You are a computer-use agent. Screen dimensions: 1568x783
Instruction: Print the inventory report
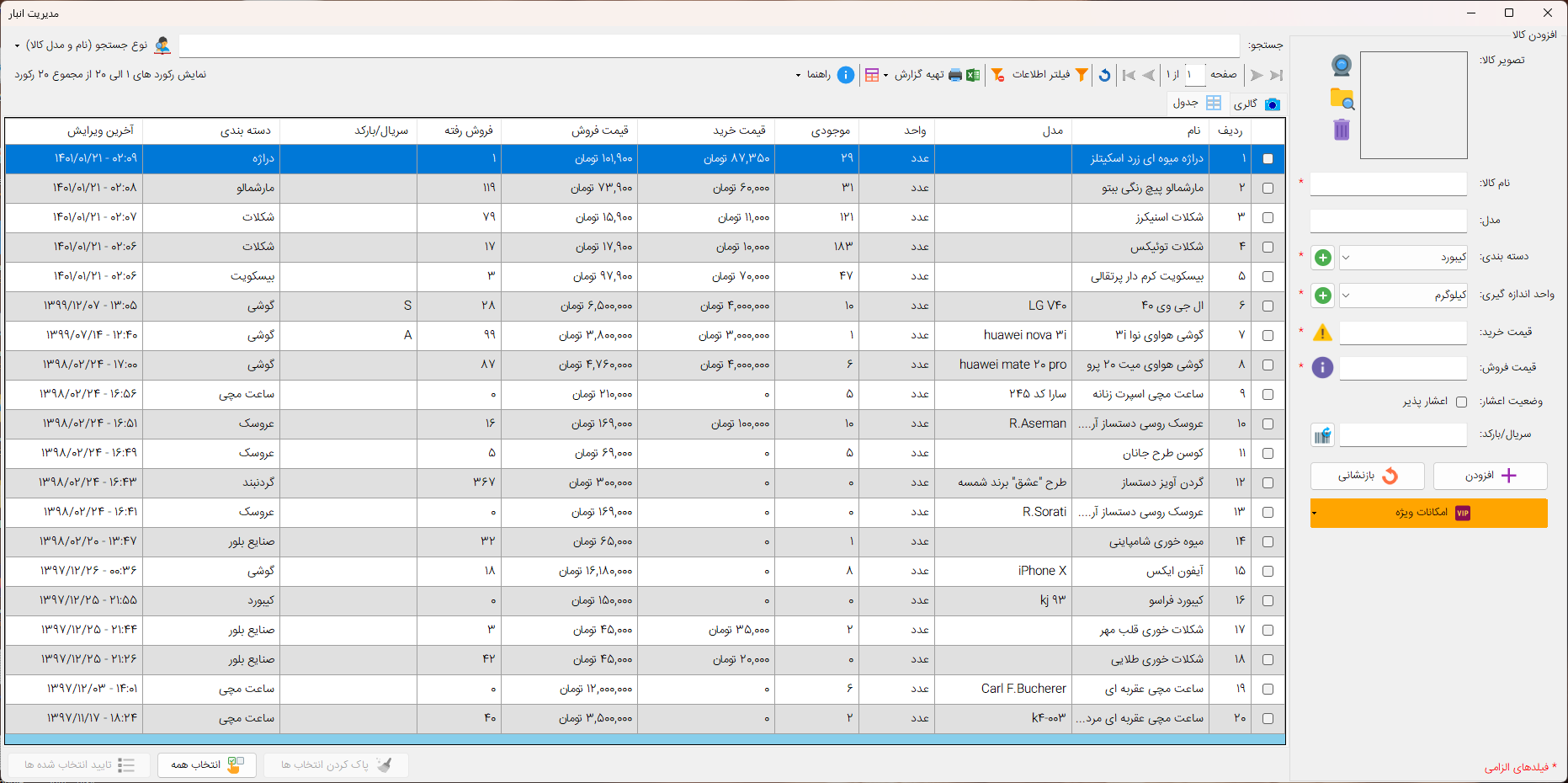tap(955, 75)
